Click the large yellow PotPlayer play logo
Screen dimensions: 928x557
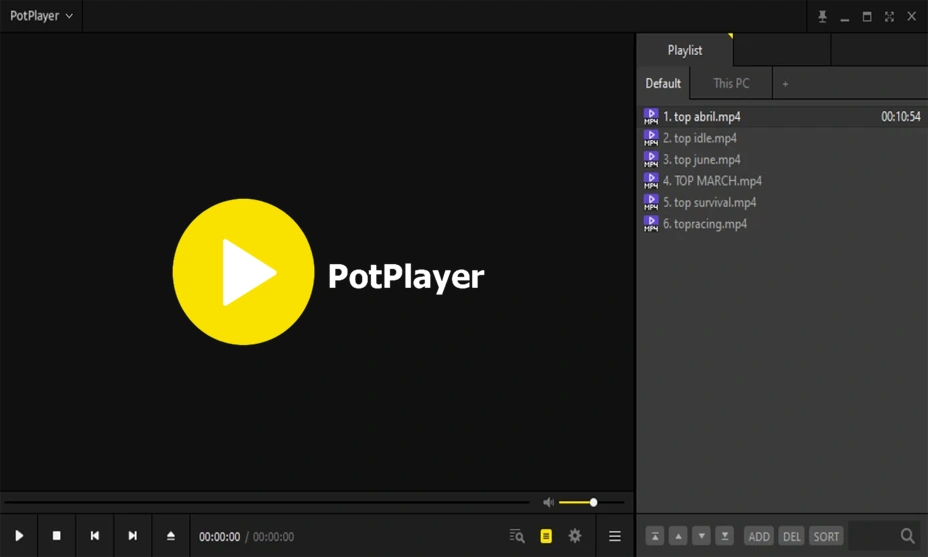[243, 272]
